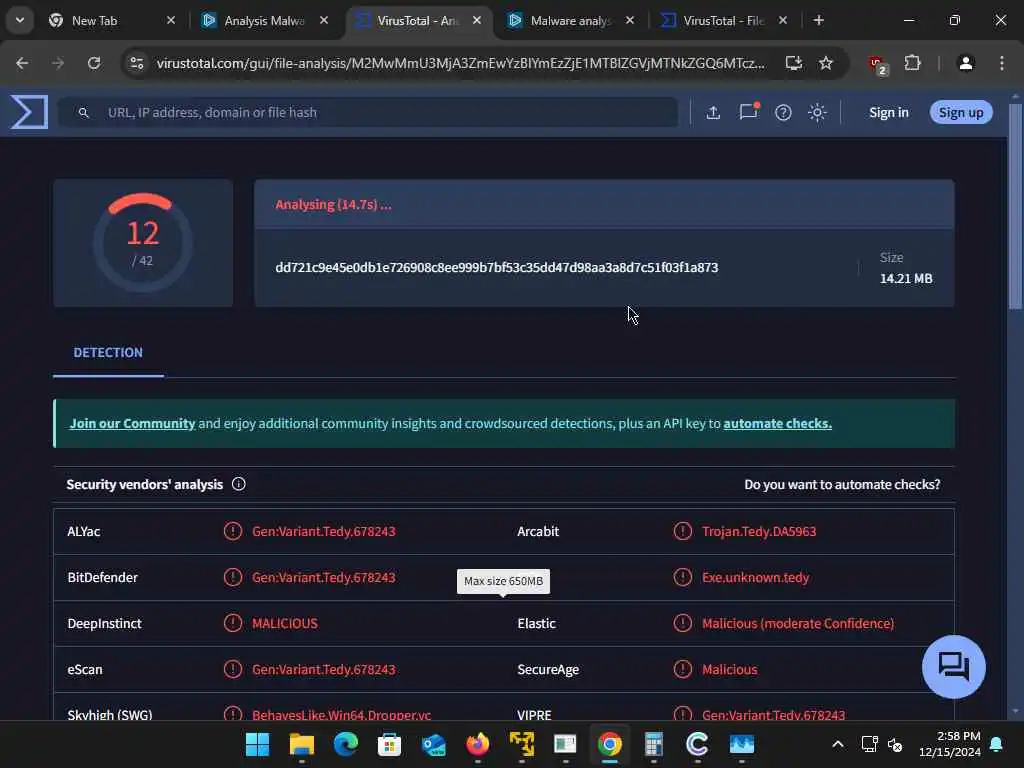Open the Microsoft Store taskbar icon
This screenshot has width=1024, height=768.
389,744
